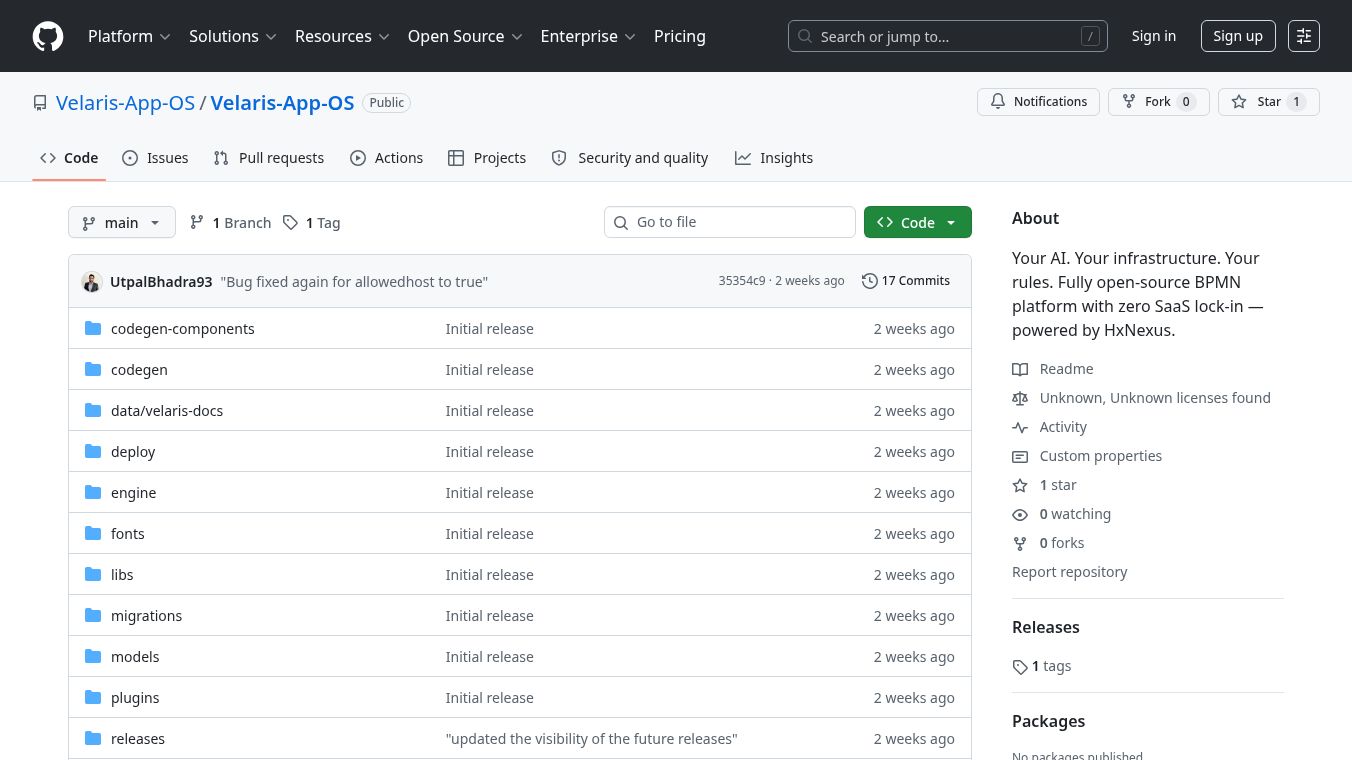
Task: Click the folder icon in the codegen row
Action: pyautogui.click(x=93, y=369)
